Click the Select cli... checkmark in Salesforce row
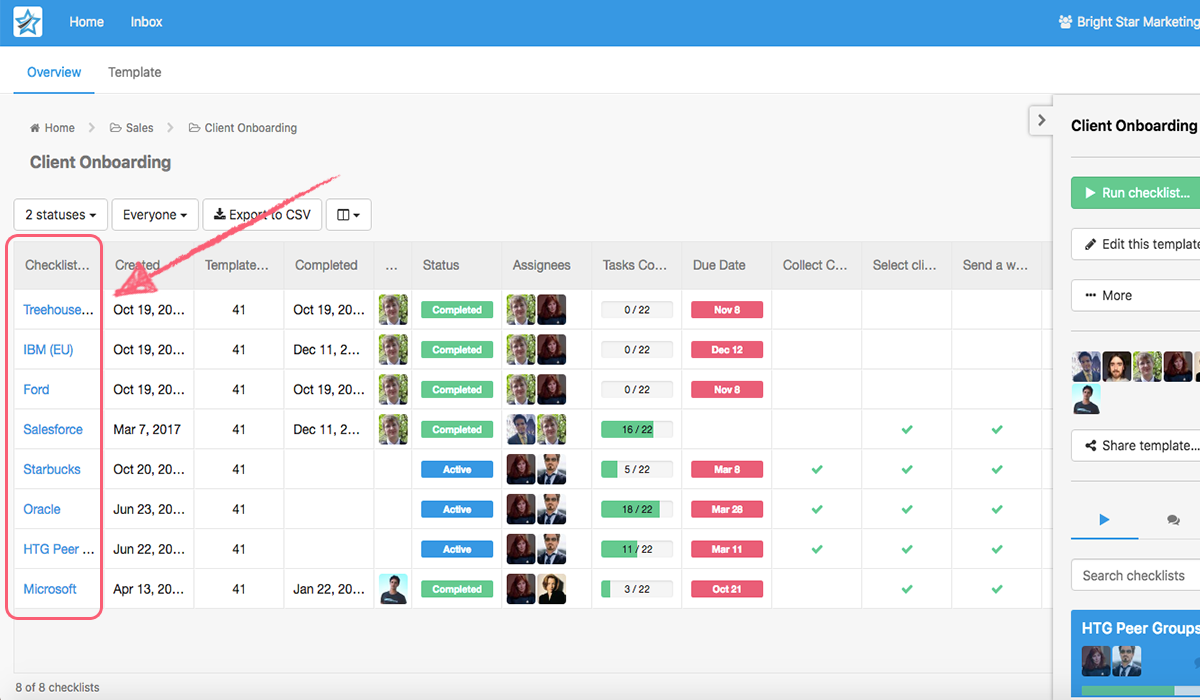Screen dimensions: 1200x700 (907, 430)
